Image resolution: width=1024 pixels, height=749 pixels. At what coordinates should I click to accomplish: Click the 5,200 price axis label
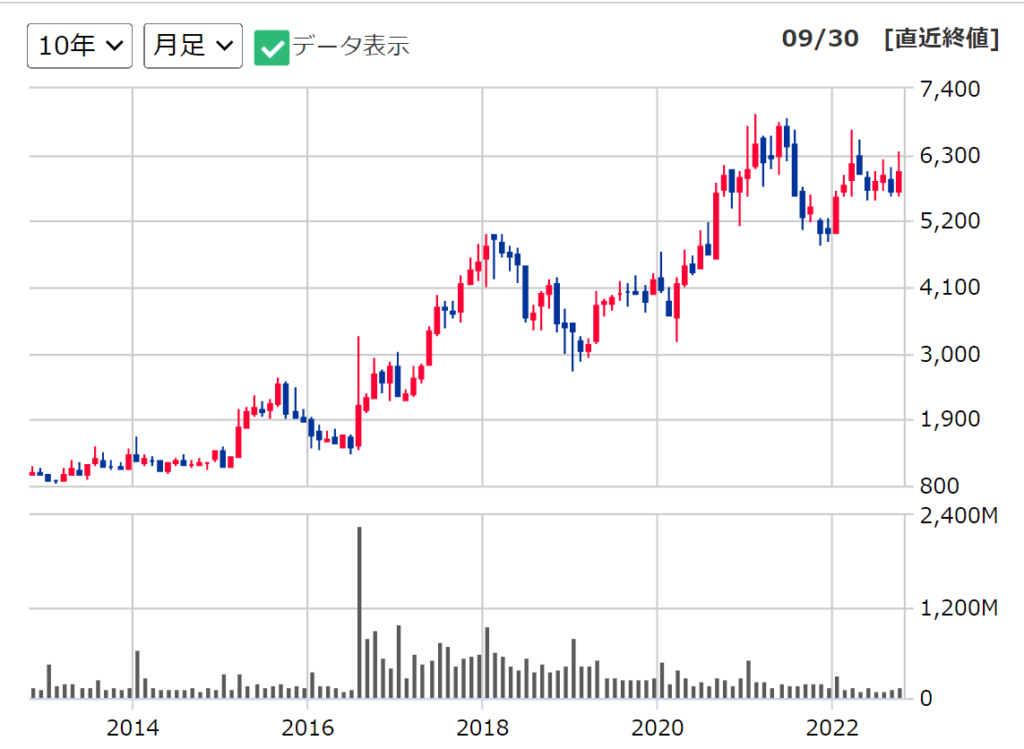950,221
